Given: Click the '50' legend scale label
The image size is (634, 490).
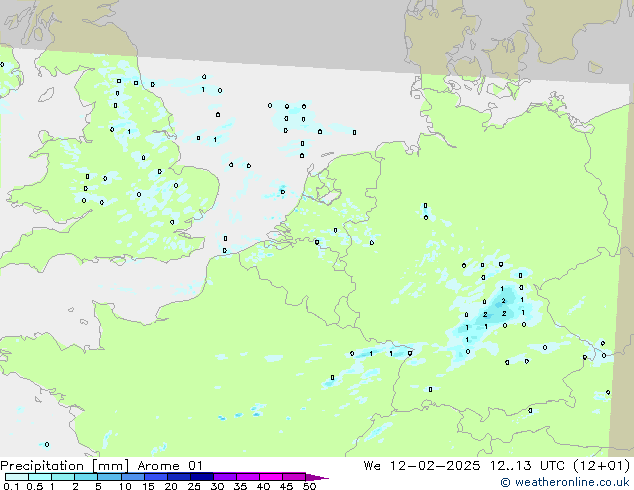Looking at the screenshot, I should click(309, 486).
